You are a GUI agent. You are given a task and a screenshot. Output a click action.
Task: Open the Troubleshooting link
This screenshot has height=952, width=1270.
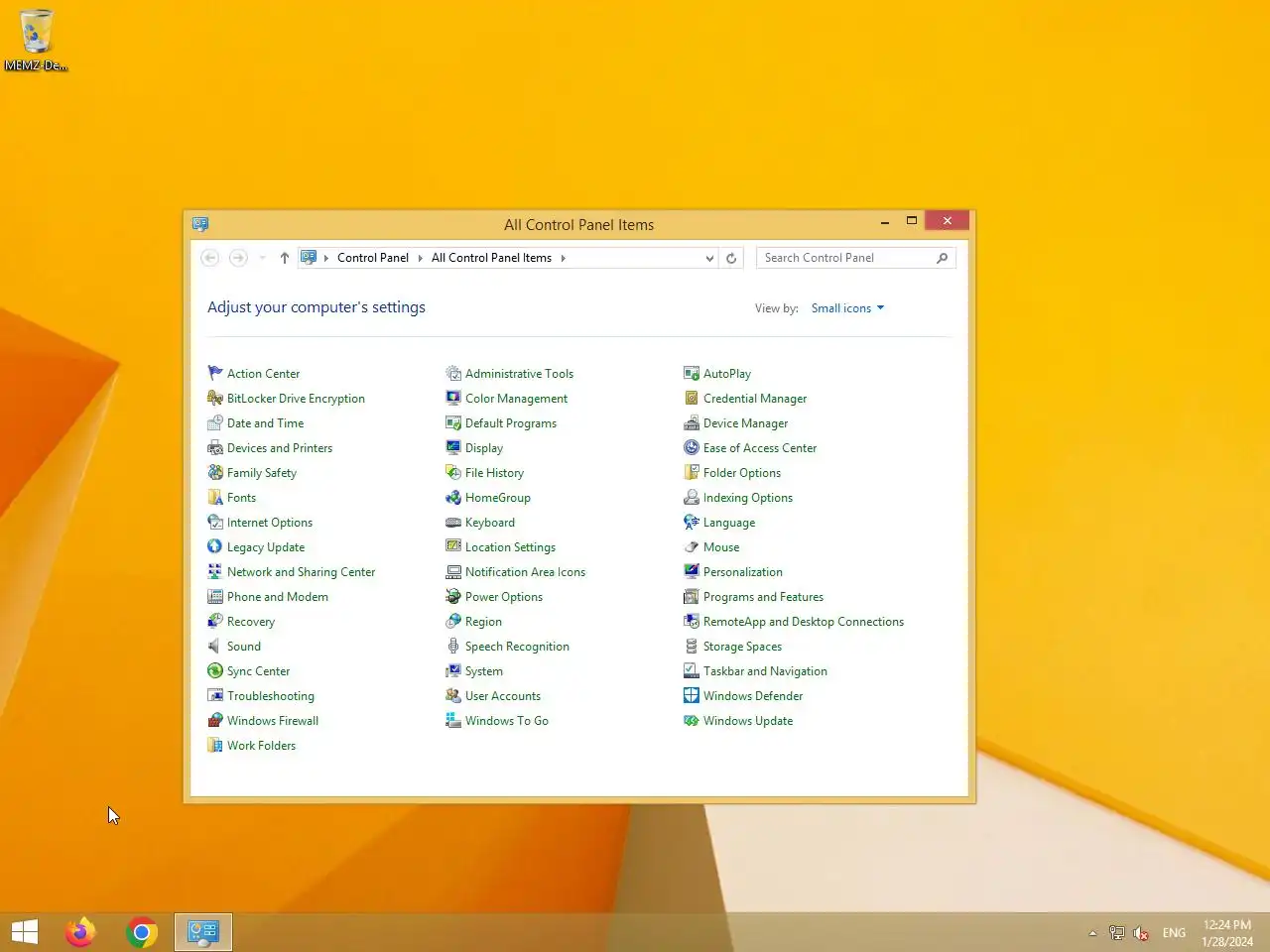(271, 696)
